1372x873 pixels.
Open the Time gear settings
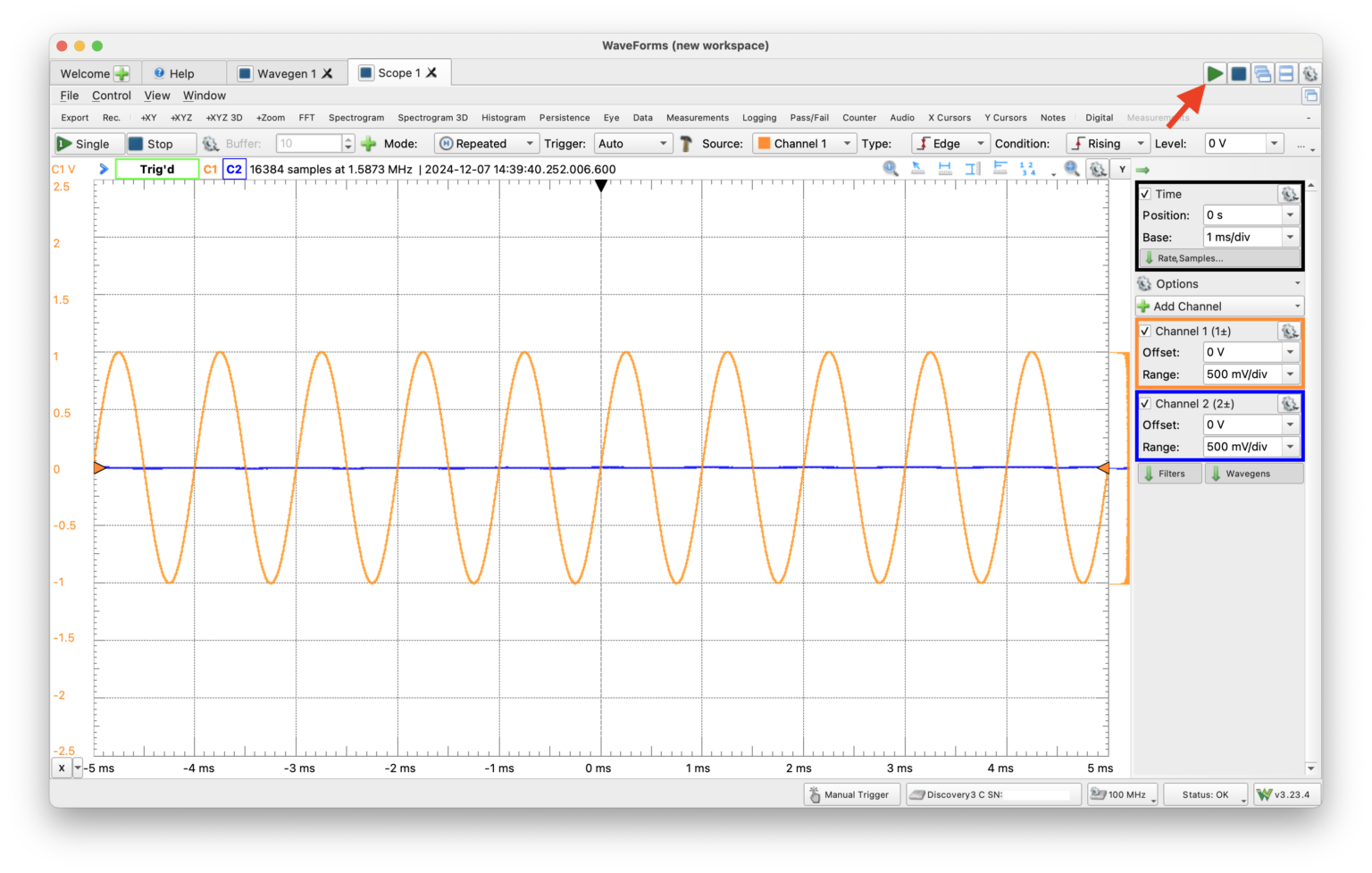[1289, 194]
